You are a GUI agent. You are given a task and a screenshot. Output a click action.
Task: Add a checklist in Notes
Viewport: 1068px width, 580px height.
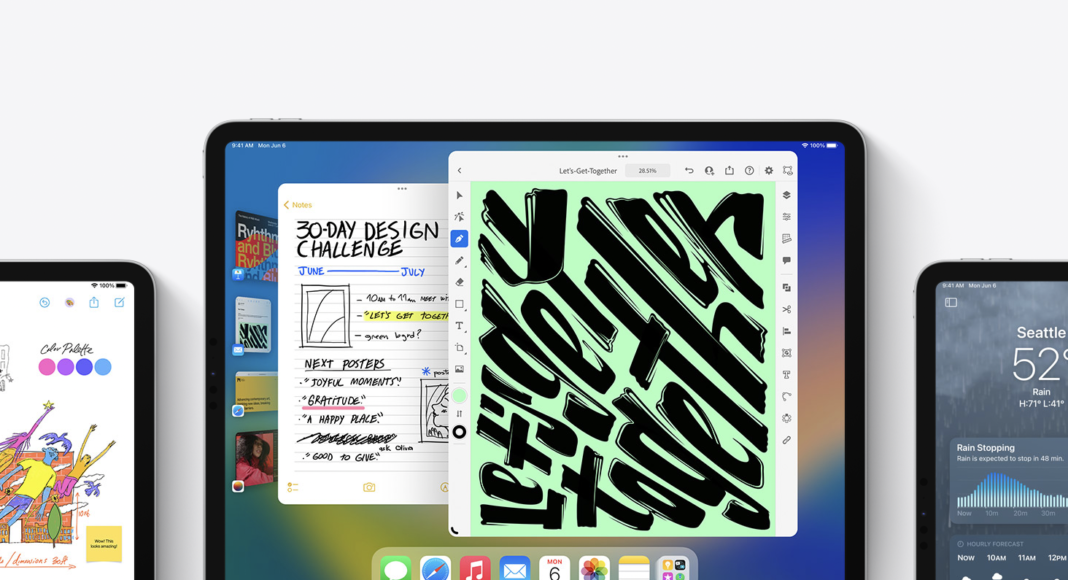point(293,487)
